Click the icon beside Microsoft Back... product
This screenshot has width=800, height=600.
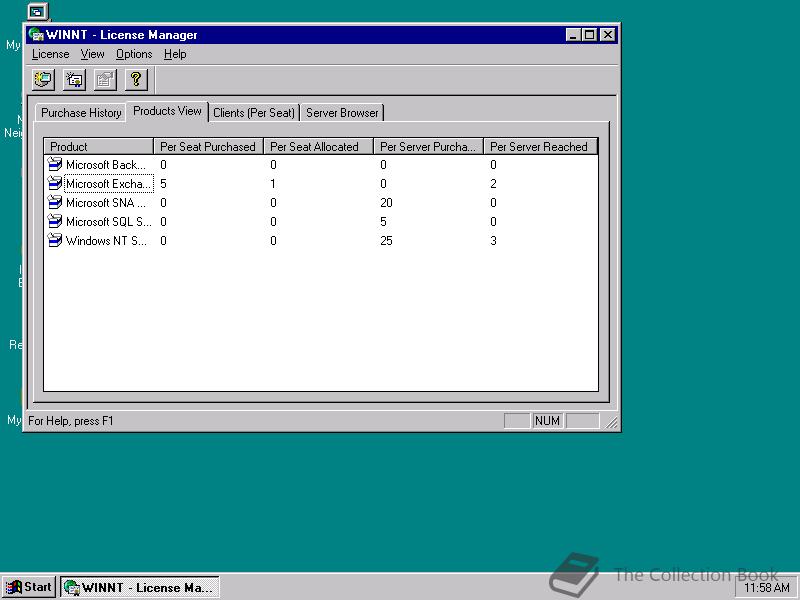(x=55, y=164)
